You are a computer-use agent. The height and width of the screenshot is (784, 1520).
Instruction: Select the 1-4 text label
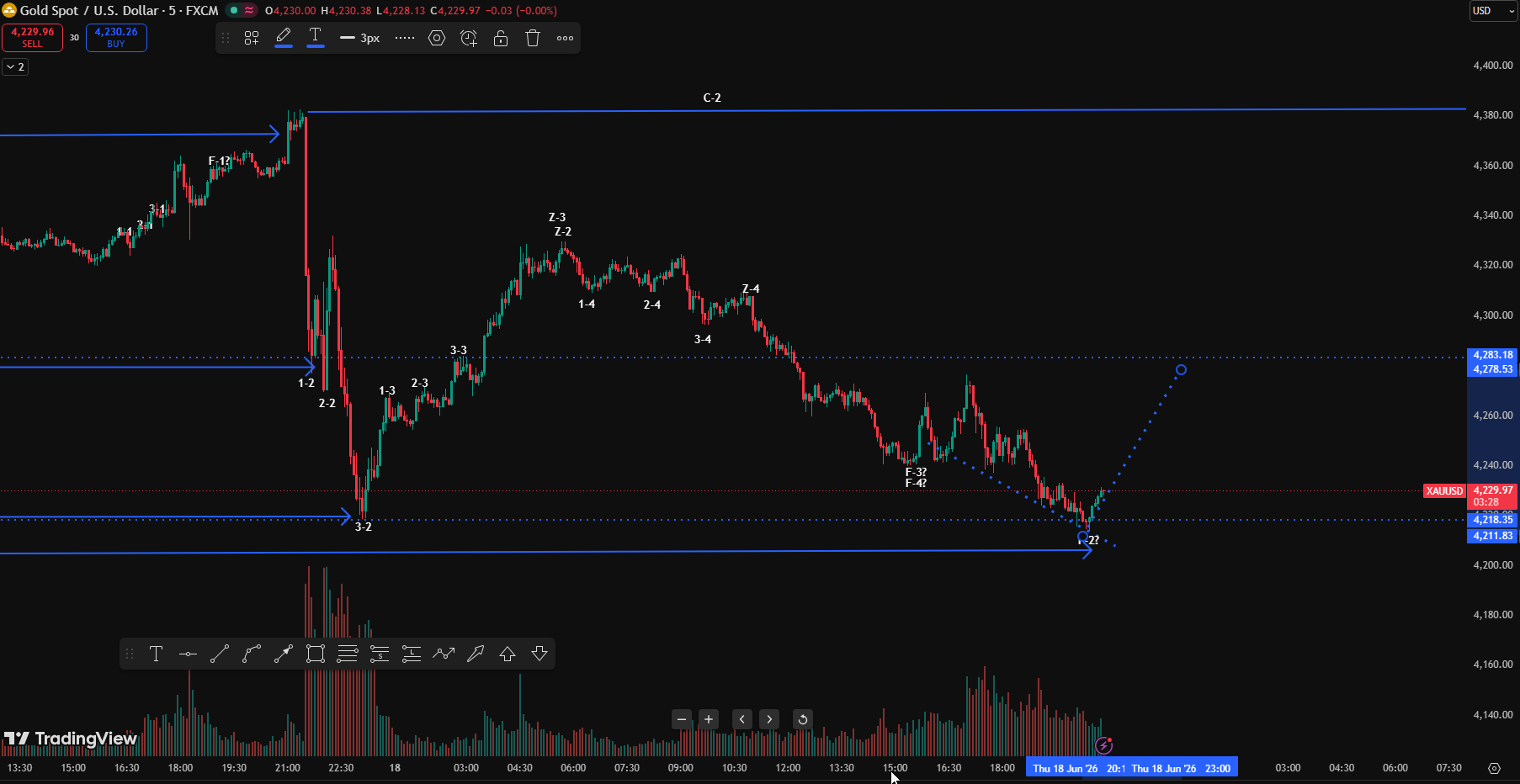(x=587, y=304)
